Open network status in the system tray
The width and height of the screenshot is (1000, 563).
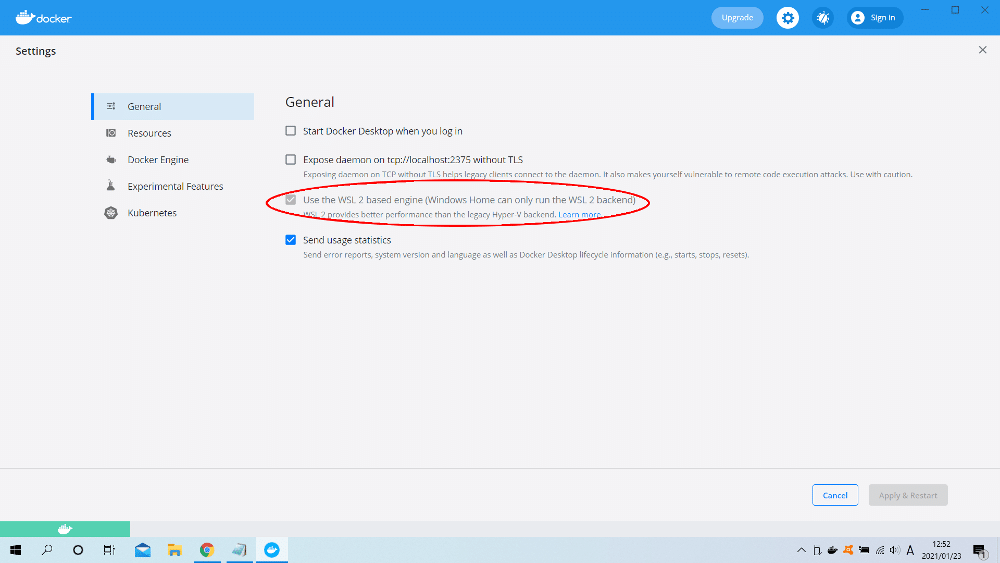[879, 550]
